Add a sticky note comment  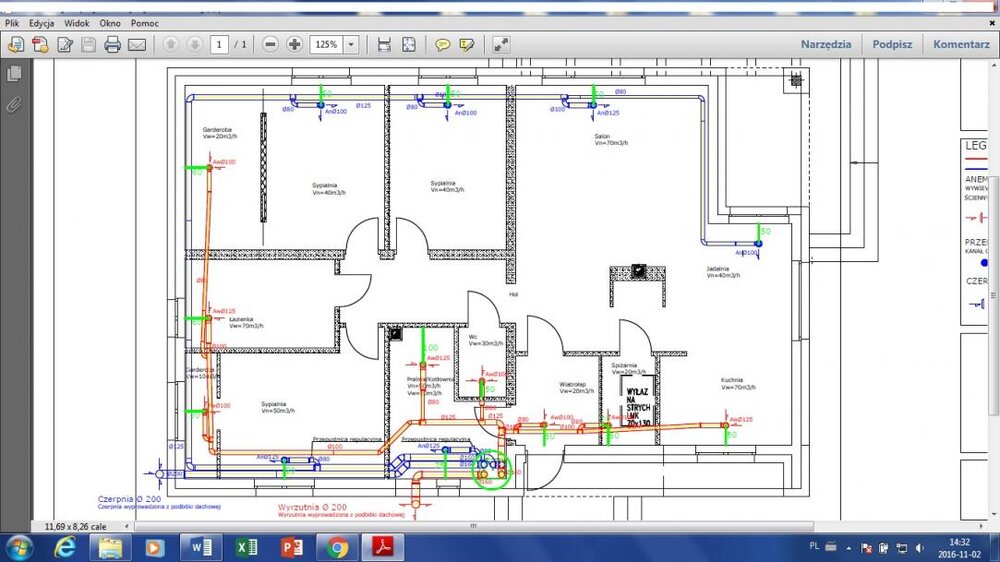[442, 45]
